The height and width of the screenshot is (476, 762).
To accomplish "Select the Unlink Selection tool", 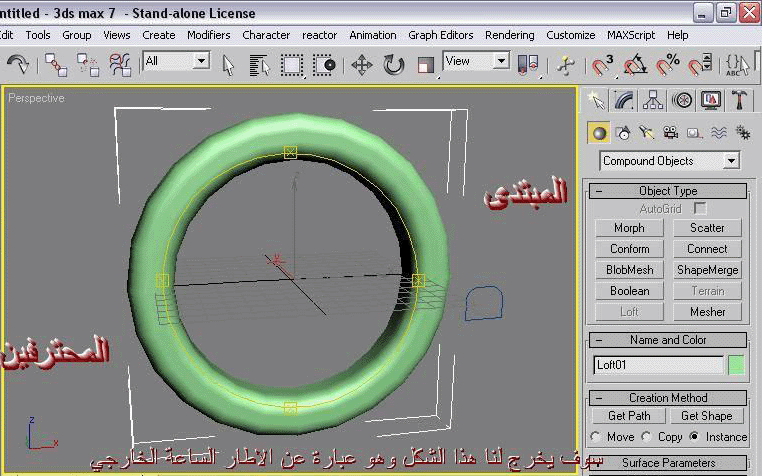I will pos(87,64).
